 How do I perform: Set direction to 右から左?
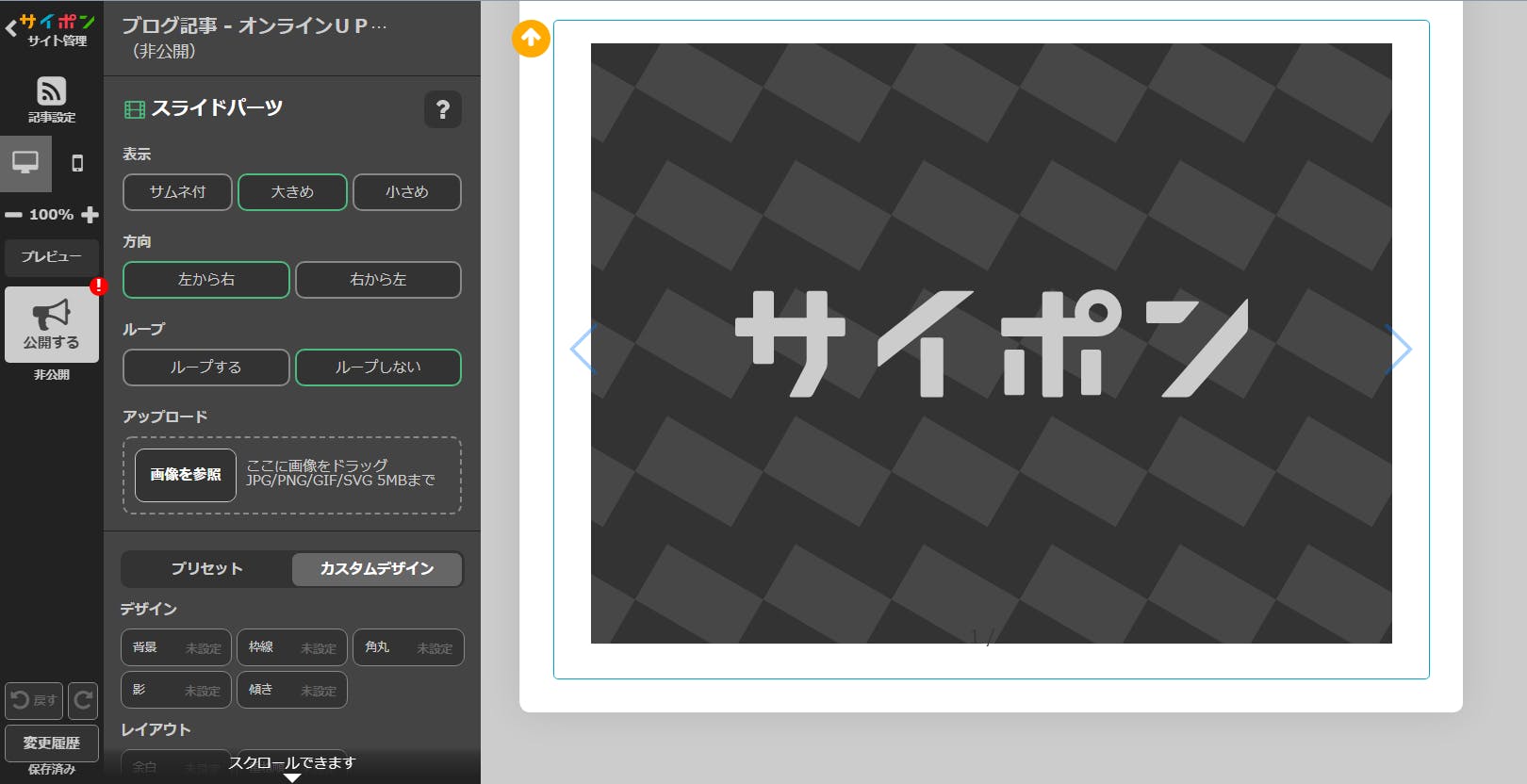[378, 280]
